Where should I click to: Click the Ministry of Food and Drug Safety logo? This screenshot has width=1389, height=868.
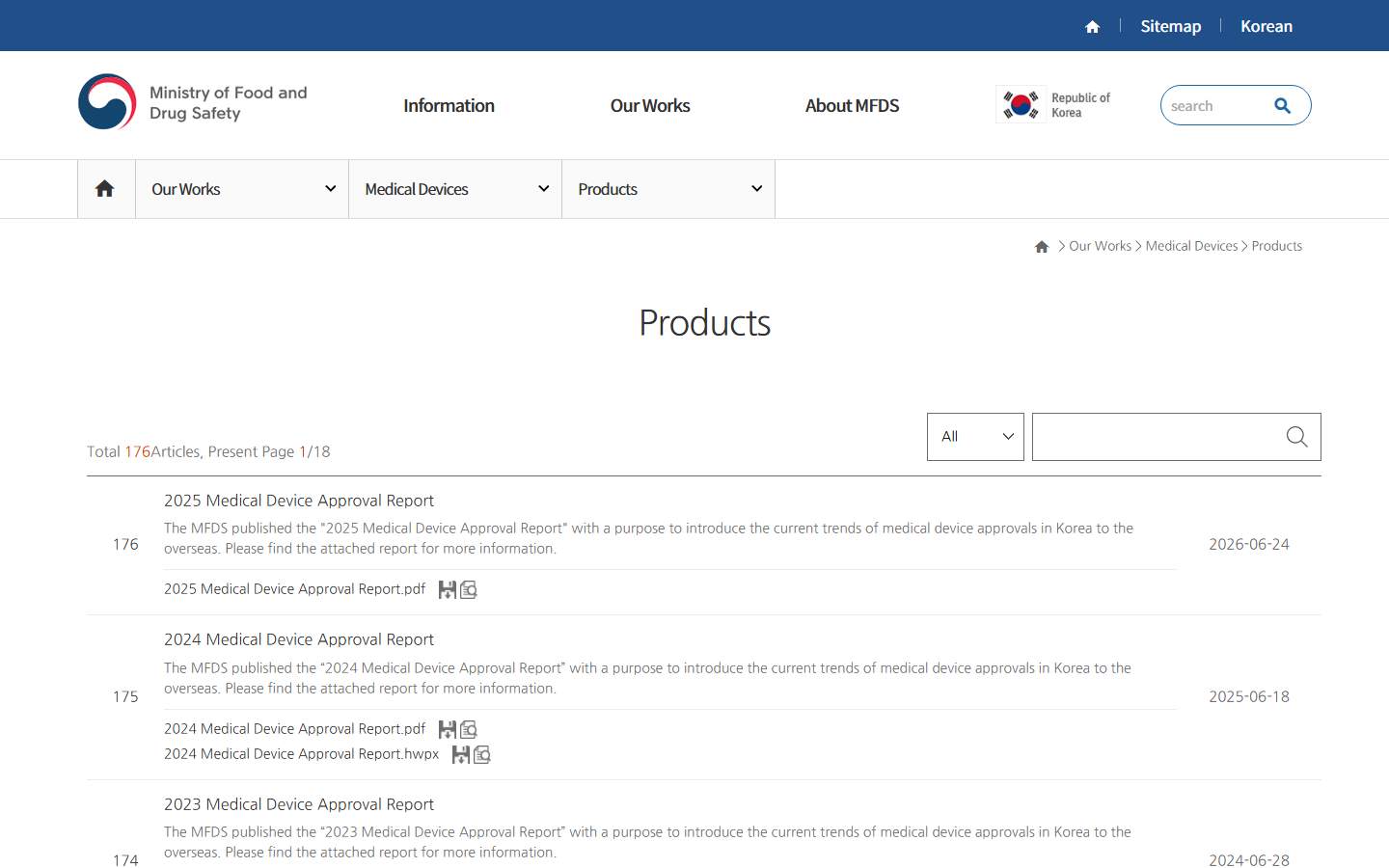193,102
